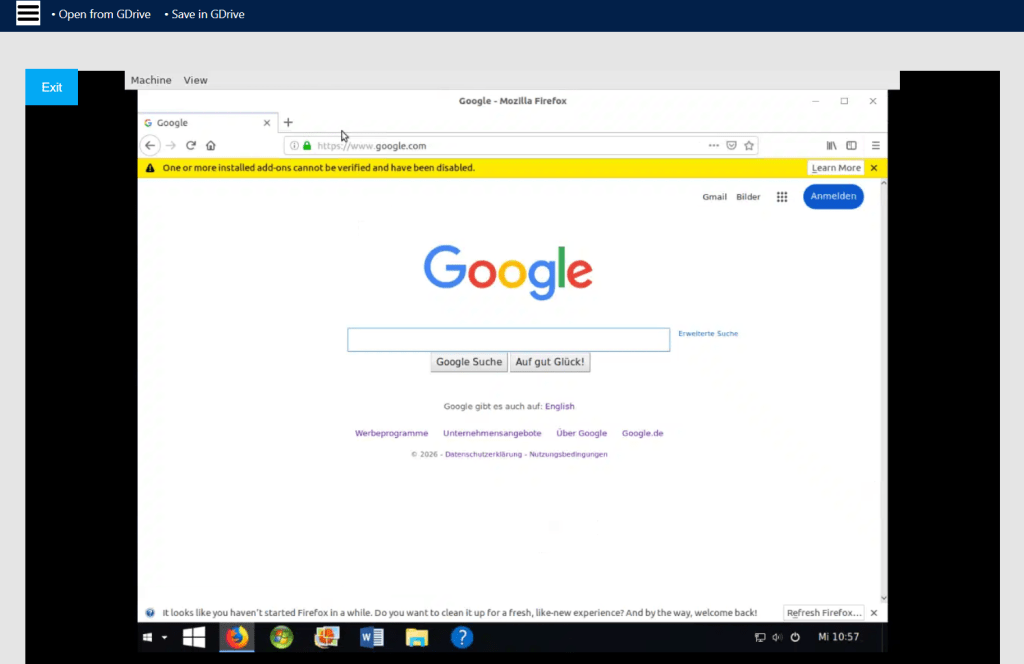The width and height of the screenshot is (1024, 664).
Task: Click the green secure connection padlock
Action: click(307, 146)
